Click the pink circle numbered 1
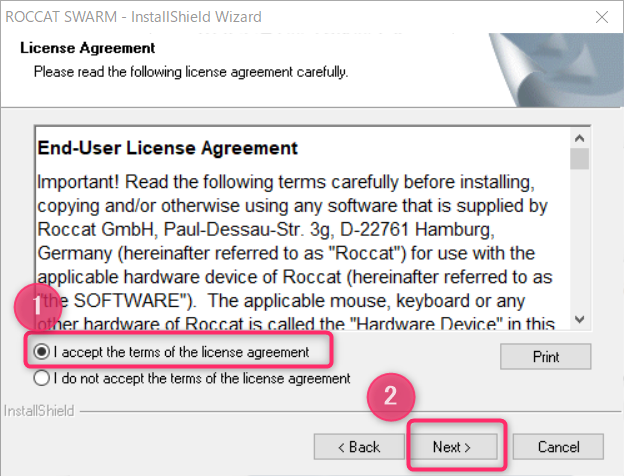 pyautogui.click(x=37, y=306)
